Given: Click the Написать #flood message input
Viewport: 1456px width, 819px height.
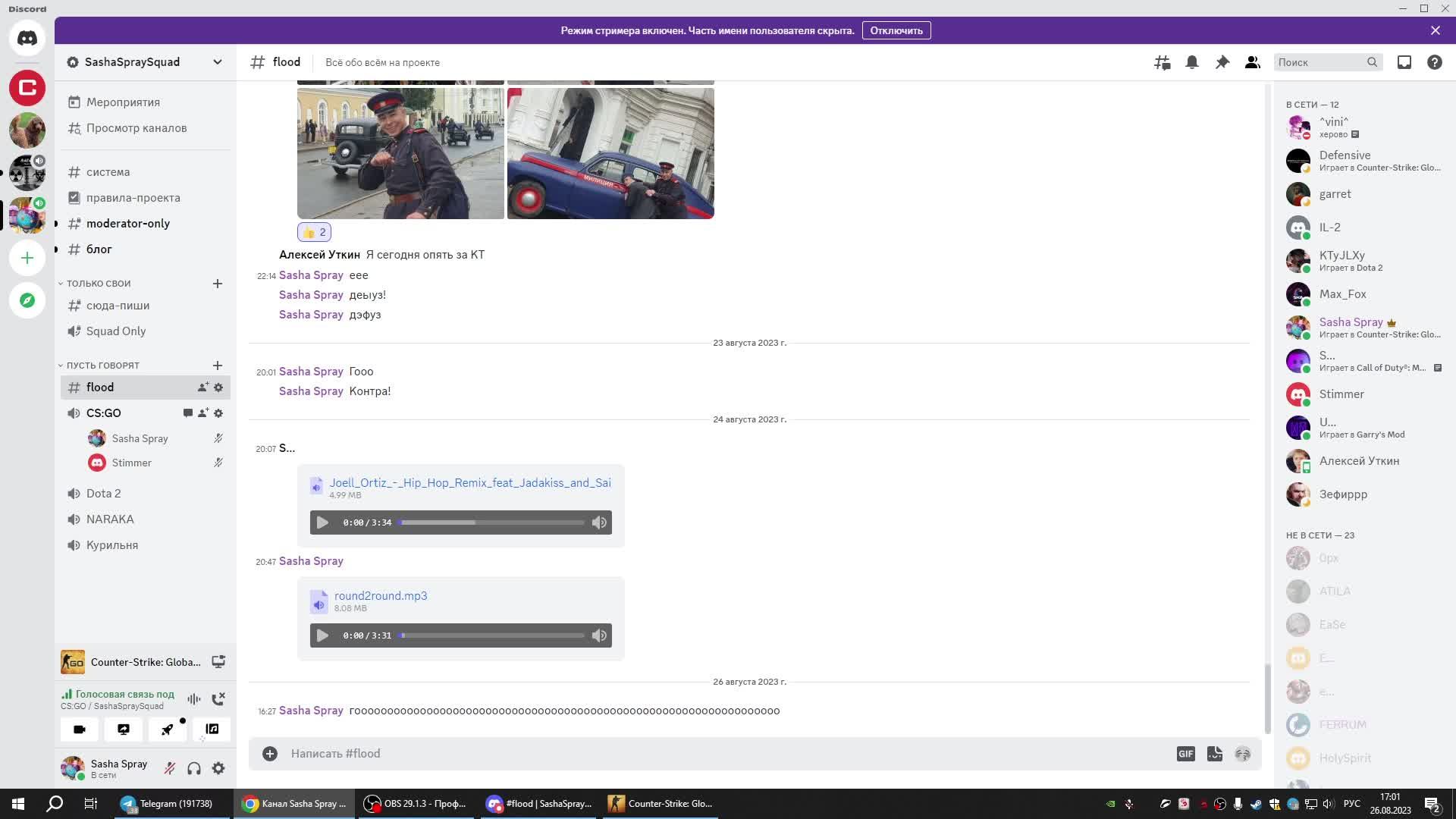Looking at the screenshot, I should (682, 754).
